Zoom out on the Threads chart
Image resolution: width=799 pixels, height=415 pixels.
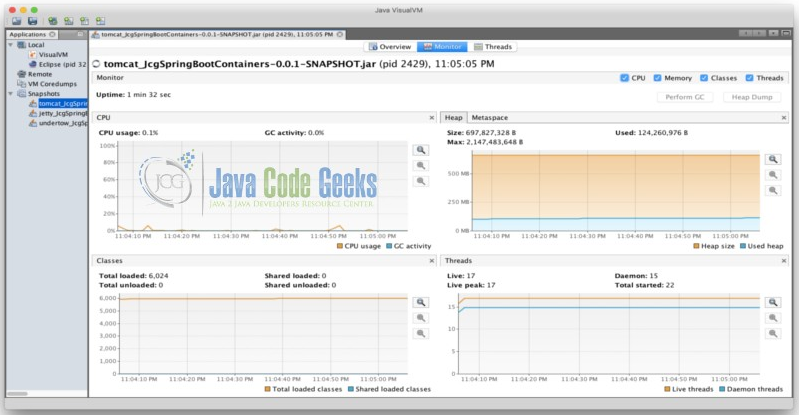pyautogui.click(x=773, y=318)
